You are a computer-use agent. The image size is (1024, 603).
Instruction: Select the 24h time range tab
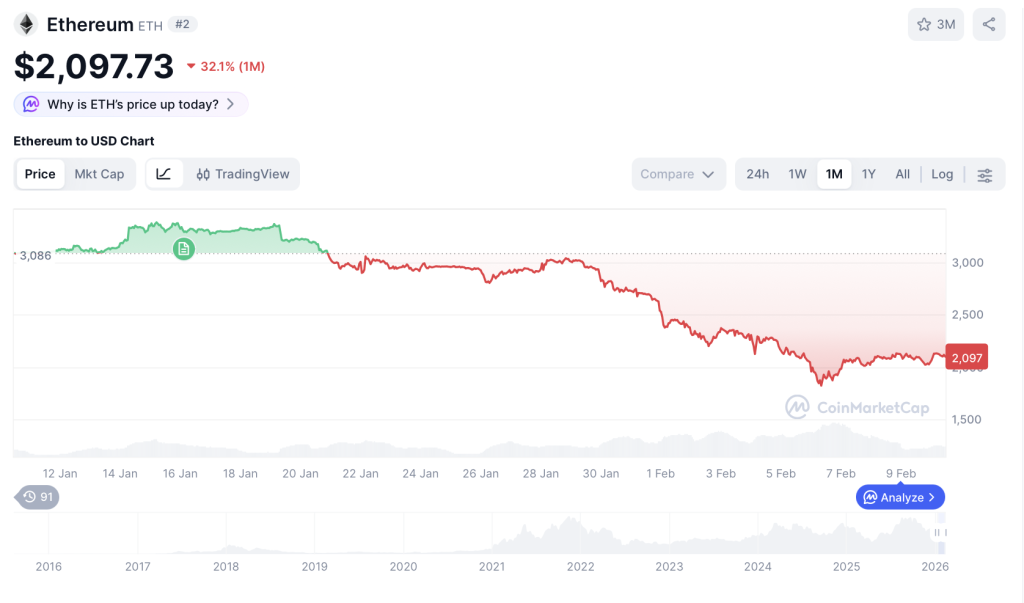758,174
